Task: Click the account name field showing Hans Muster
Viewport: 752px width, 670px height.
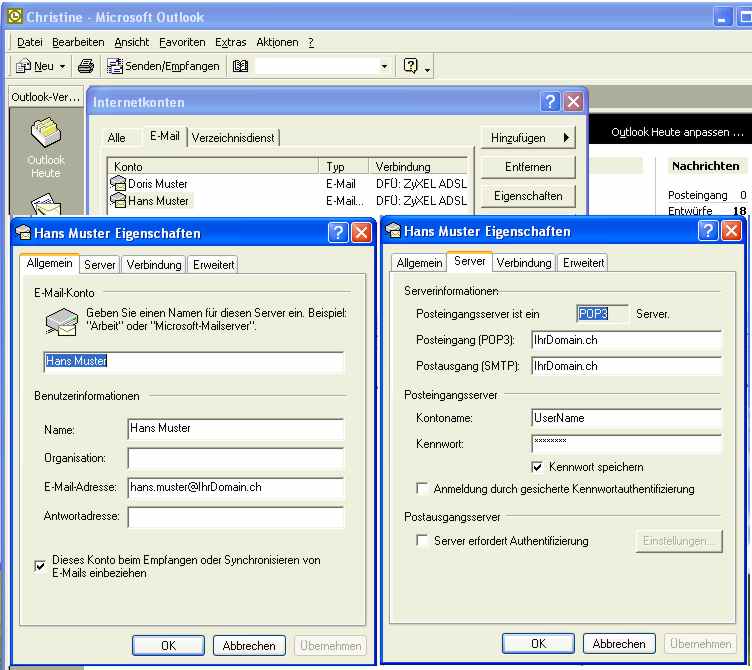Action: pyautogui.click(x=194, y=361)
